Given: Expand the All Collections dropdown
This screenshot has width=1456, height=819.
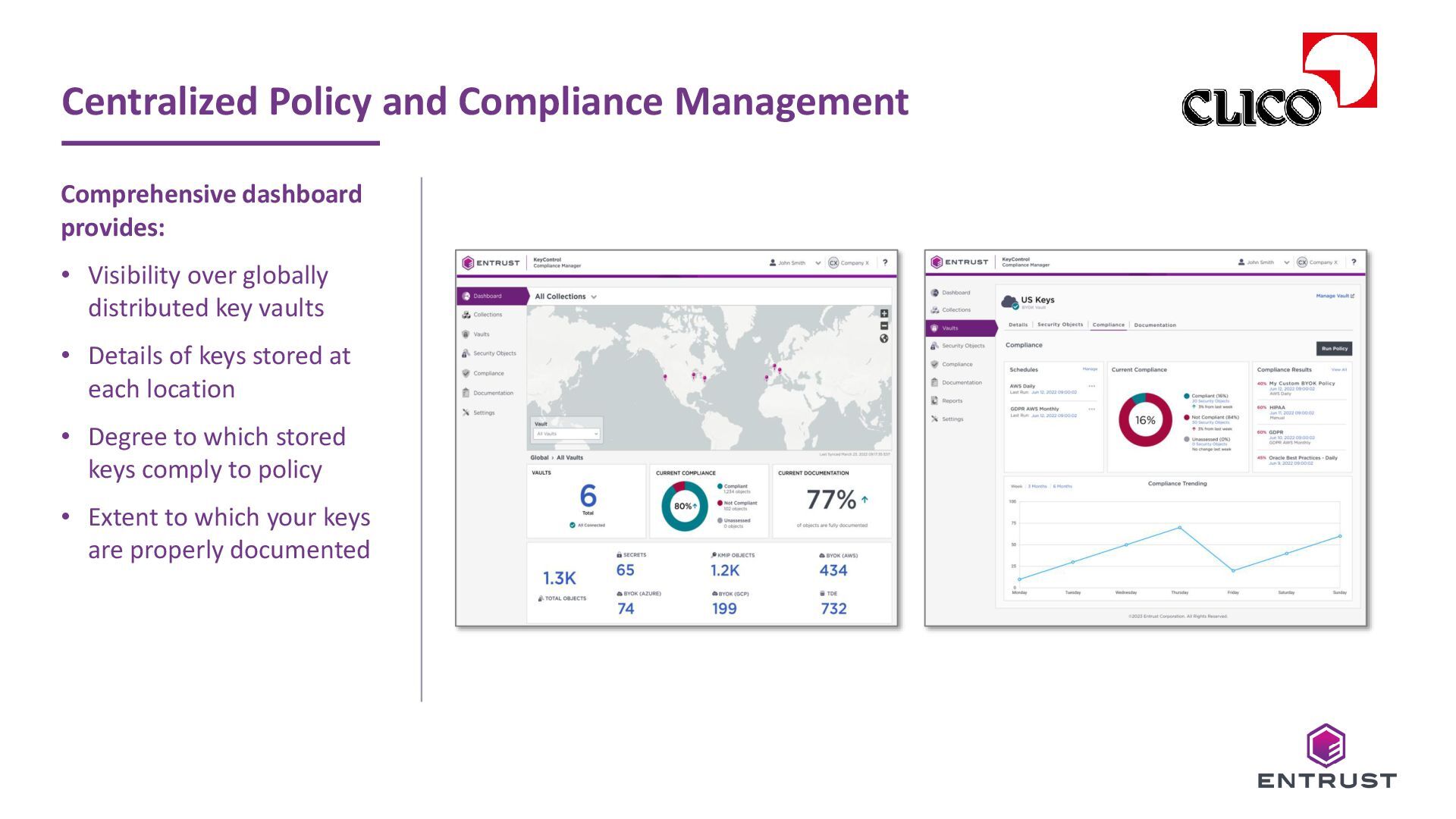Looking at the screenshot, I should (x=566, y=297).
